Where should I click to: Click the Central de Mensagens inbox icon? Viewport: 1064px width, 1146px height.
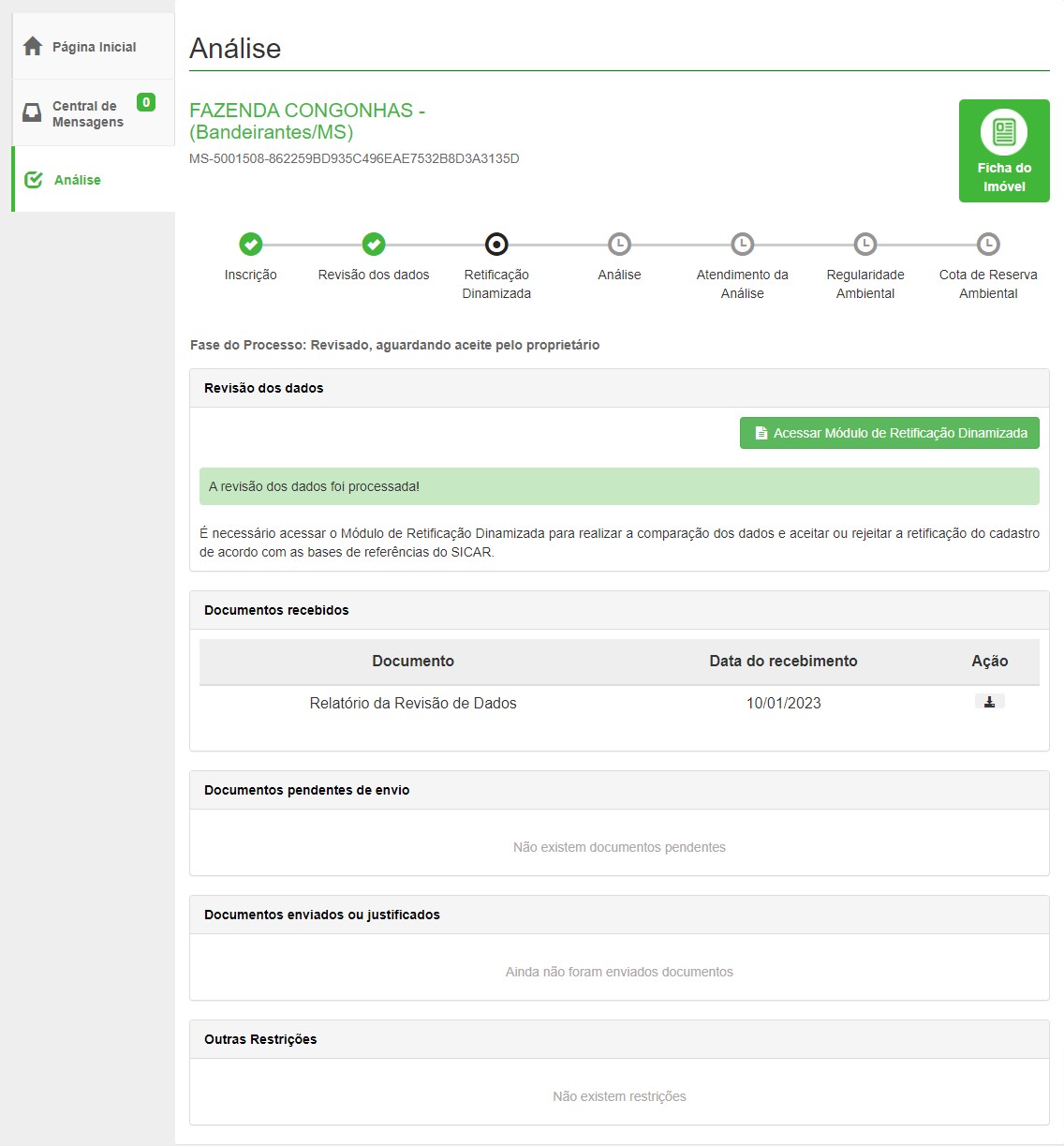click(x=32, y=113)
